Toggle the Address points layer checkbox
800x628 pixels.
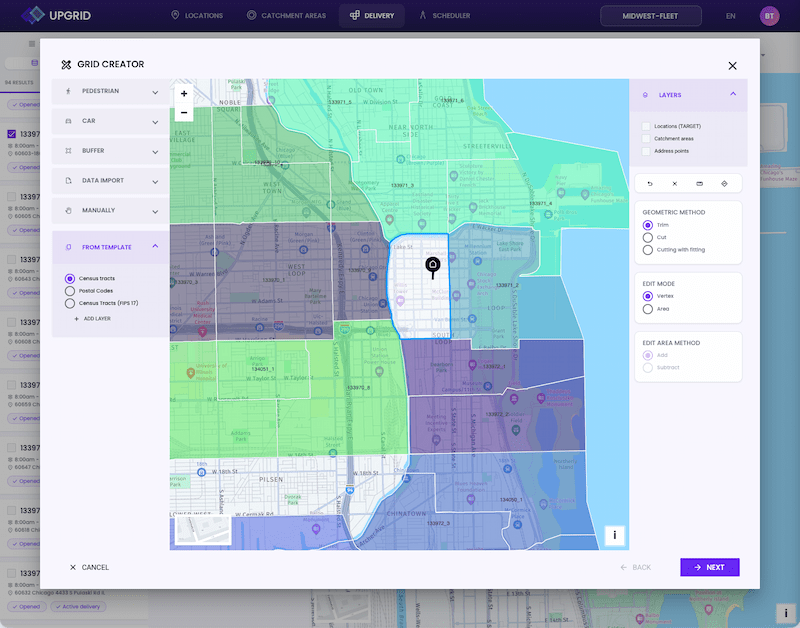646,151
